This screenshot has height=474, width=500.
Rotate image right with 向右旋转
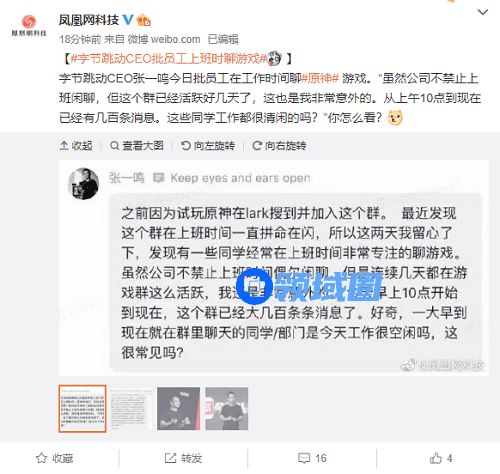[x=279, y=146]
